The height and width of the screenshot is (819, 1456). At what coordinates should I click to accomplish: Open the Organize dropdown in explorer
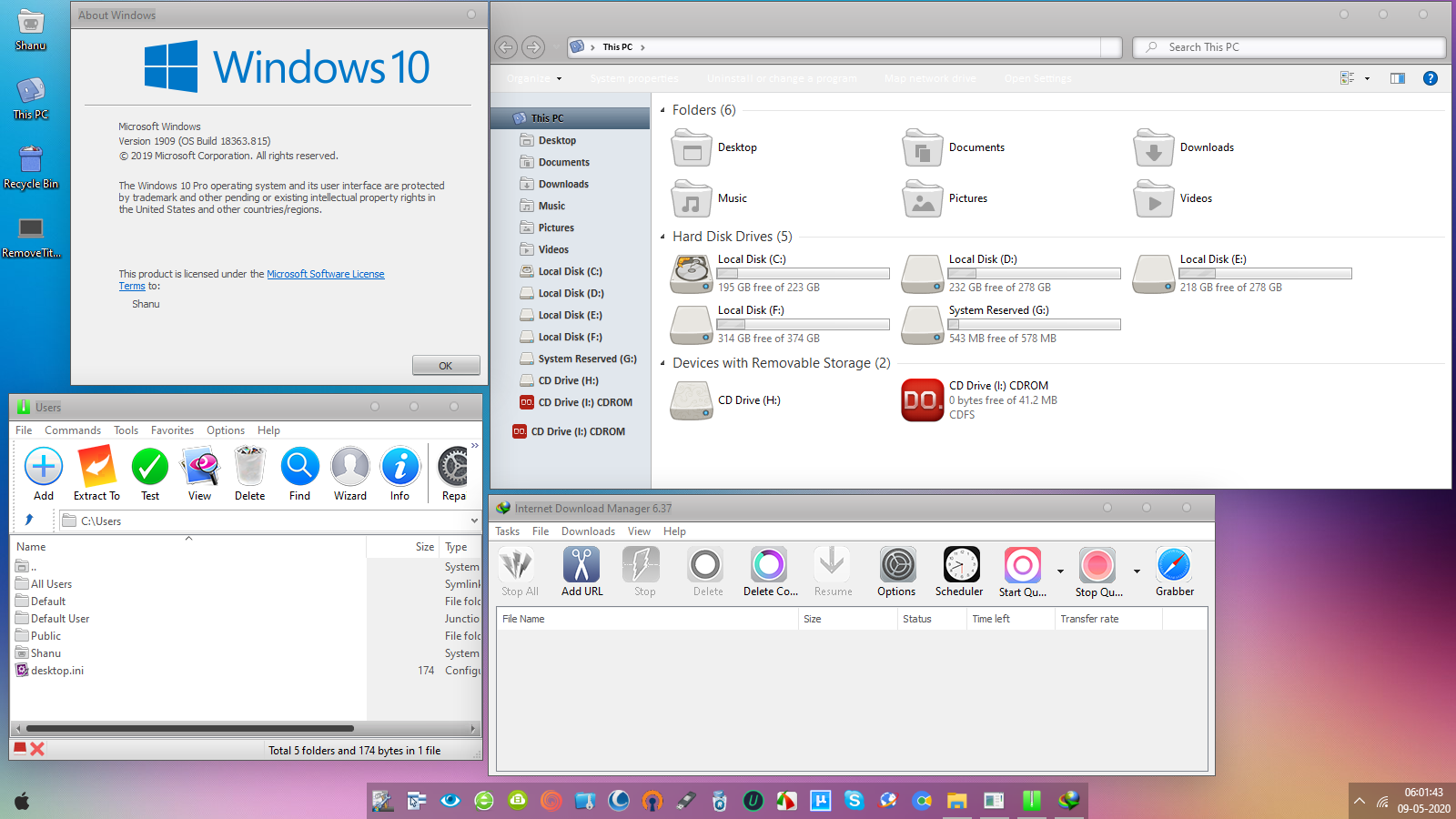point(534,78)
